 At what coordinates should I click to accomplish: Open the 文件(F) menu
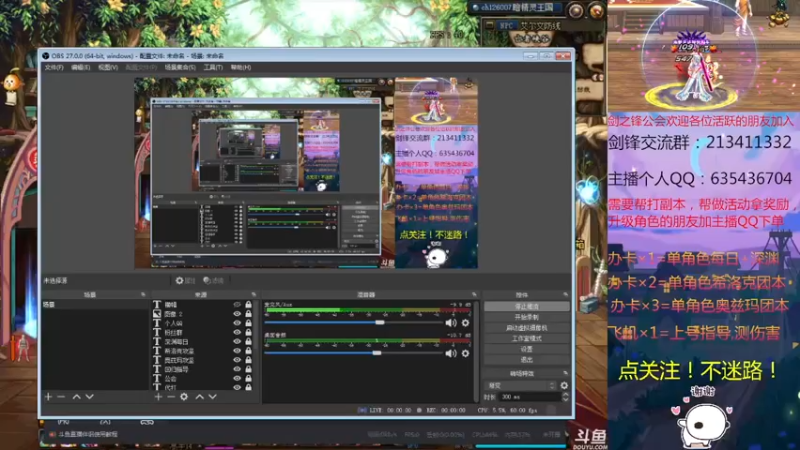[54, 67]
